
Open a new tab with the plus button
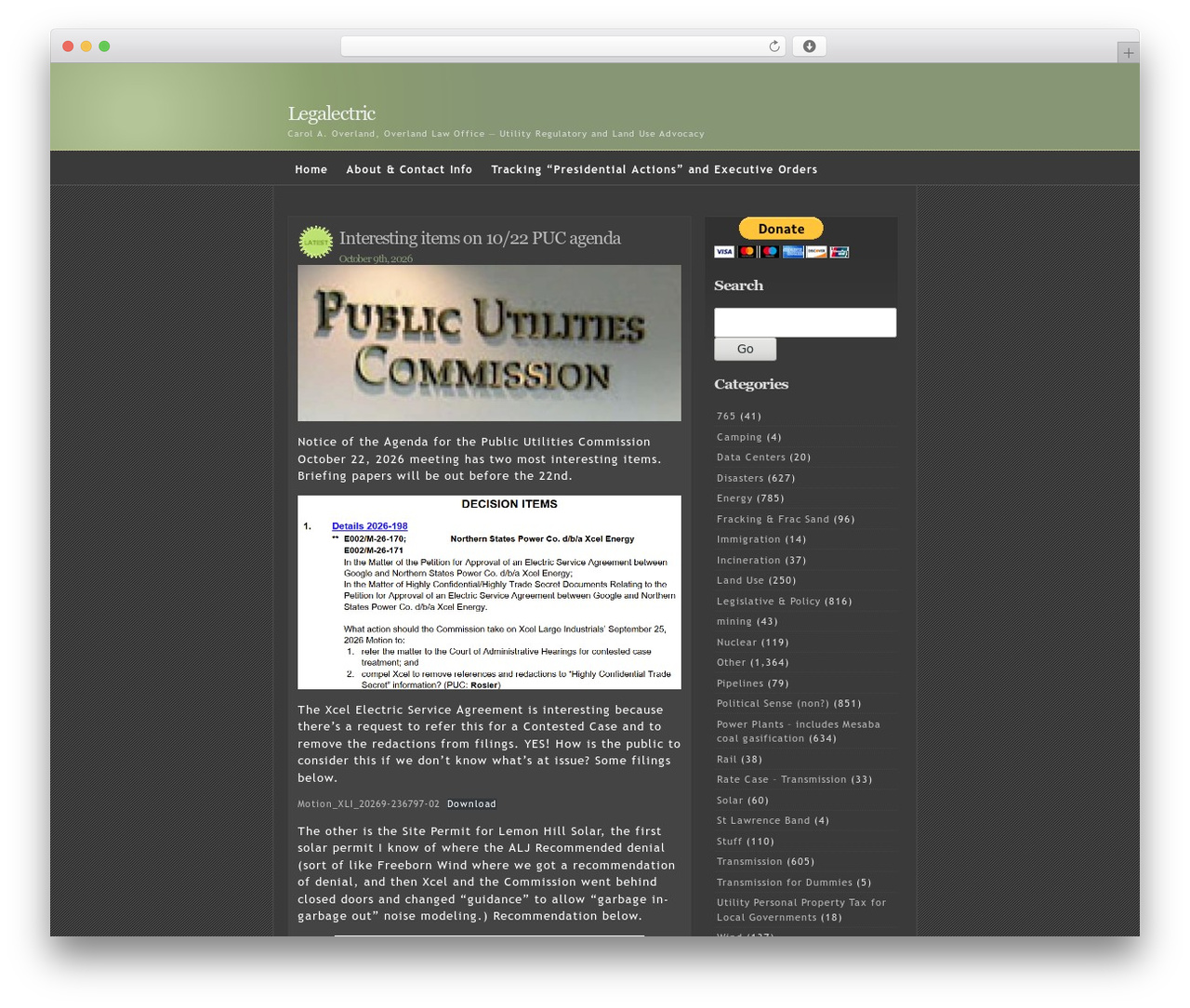pyautogui.click(x=1128, y=53)
